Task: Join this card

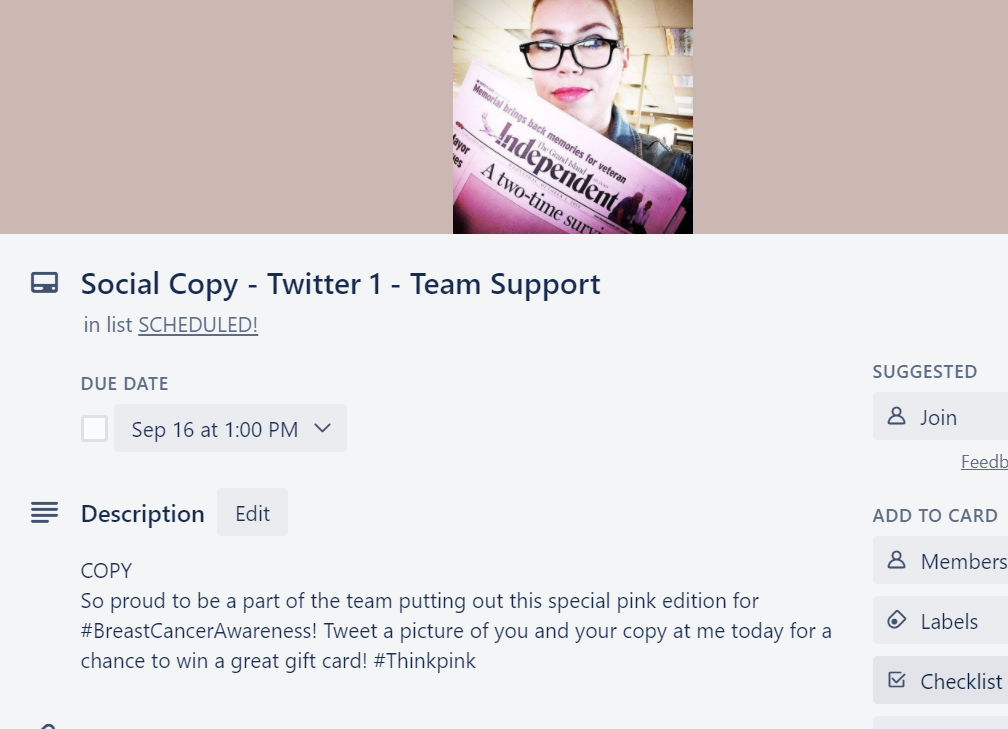Action: tap(940, 417)
